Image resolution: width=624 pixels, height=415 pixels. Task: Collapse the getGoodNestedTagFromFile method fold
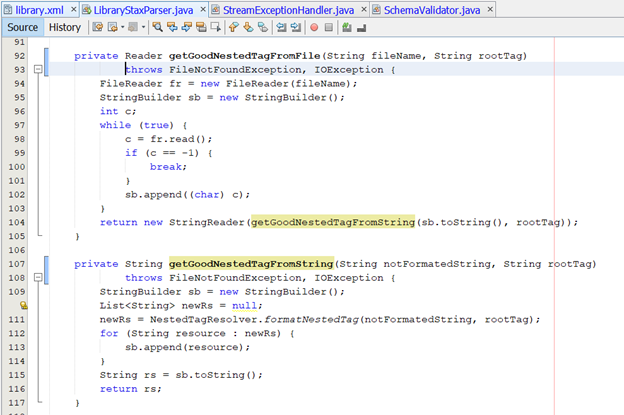pyautogui.click(x=38, y=69)
